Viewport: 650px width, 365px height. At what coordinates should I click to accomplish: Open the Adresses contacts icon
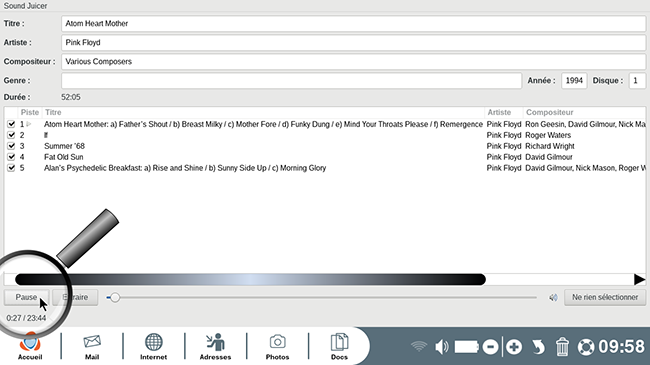pos(215,346)
